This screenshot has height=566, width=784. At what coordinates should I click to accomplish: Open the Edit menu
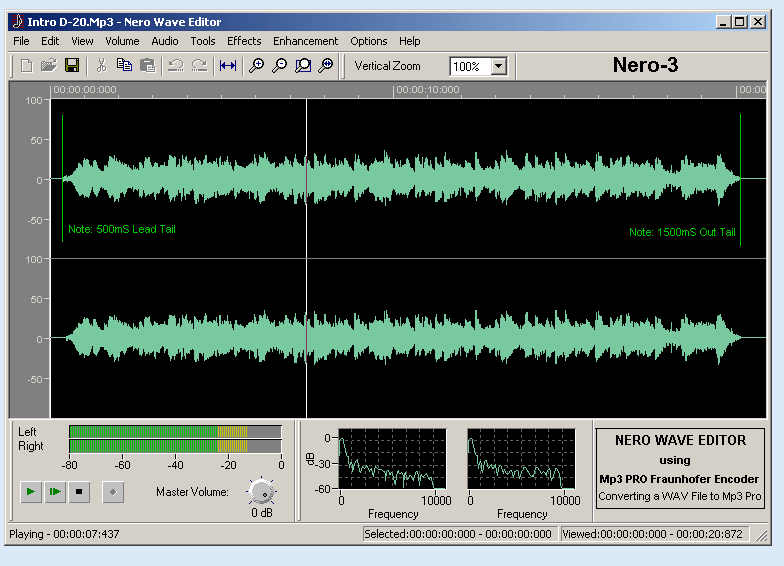pyautogui.click(x=50, y=41)
